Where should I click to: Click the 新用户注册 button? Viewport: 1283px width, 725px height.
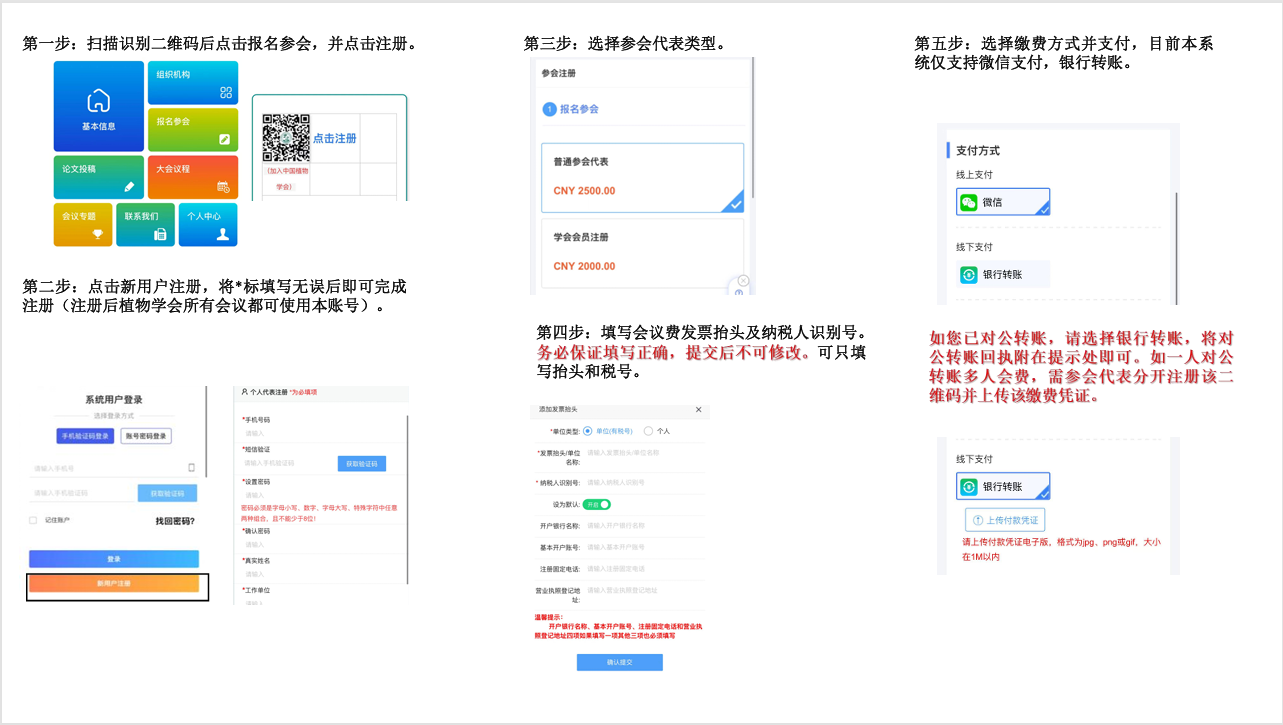coord(114,583)
